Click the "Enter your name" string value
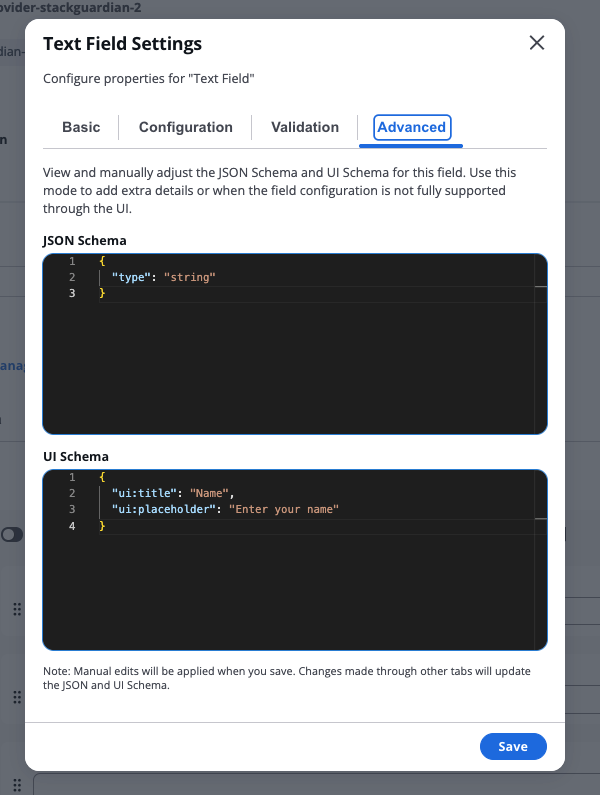The width and height of the screenshot is (600, 795). pos(284,509)
